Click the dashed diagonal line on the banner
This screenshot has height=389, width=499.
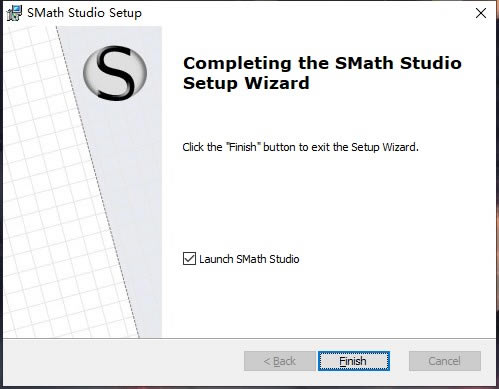click(98, 182)
